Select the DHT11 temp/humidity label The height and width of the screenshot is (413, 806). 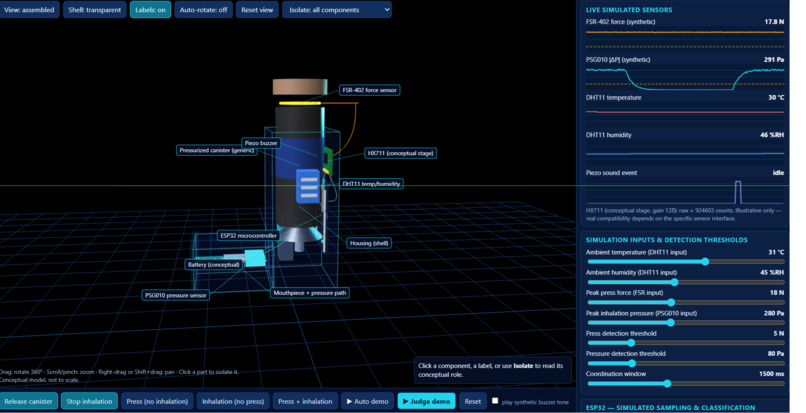click(x=371, y=184)
